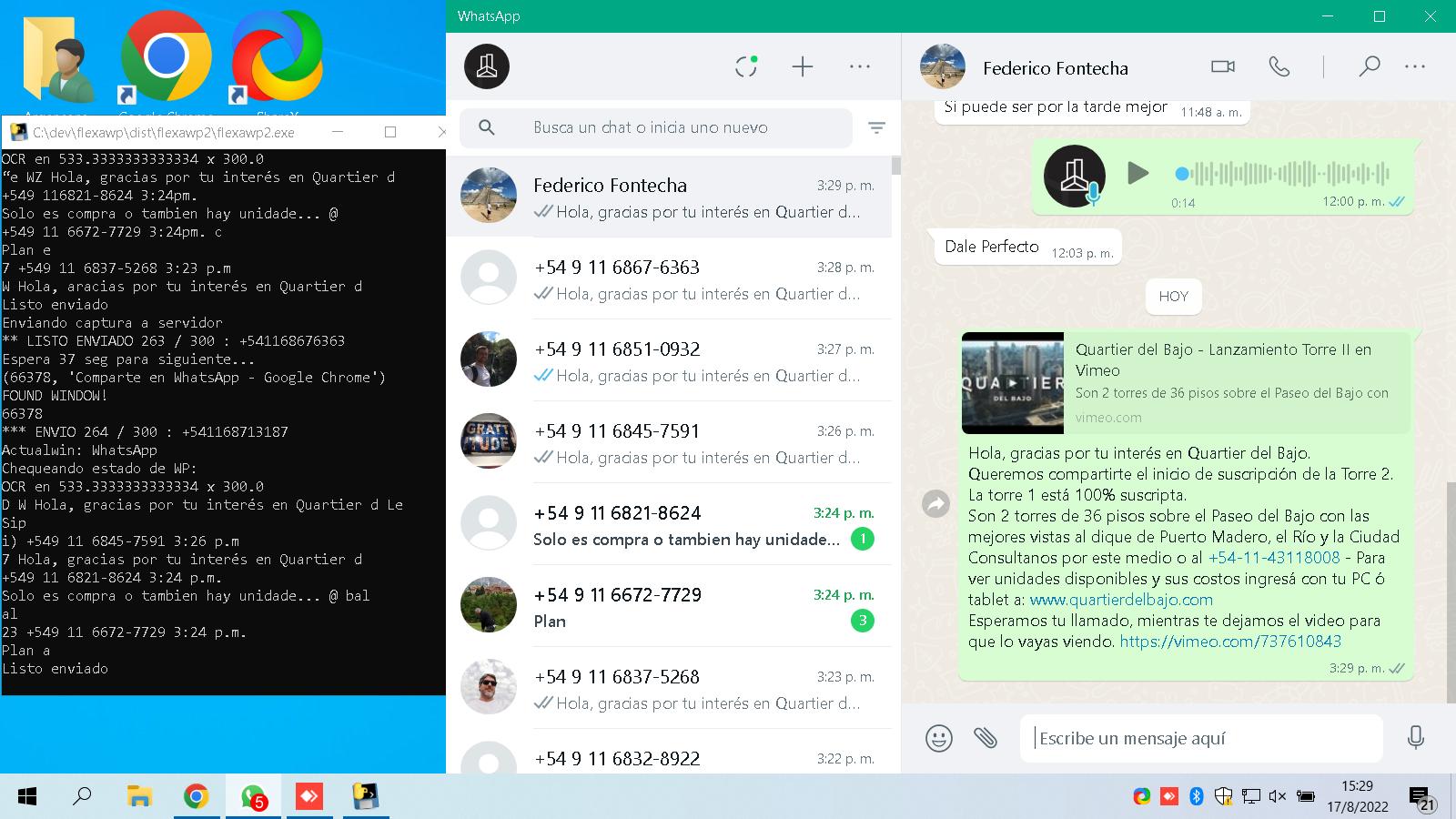This screenshot has width=1456, height=819.
Task: Open Google Chrome desktop shortcut
Action: (166, 59)
